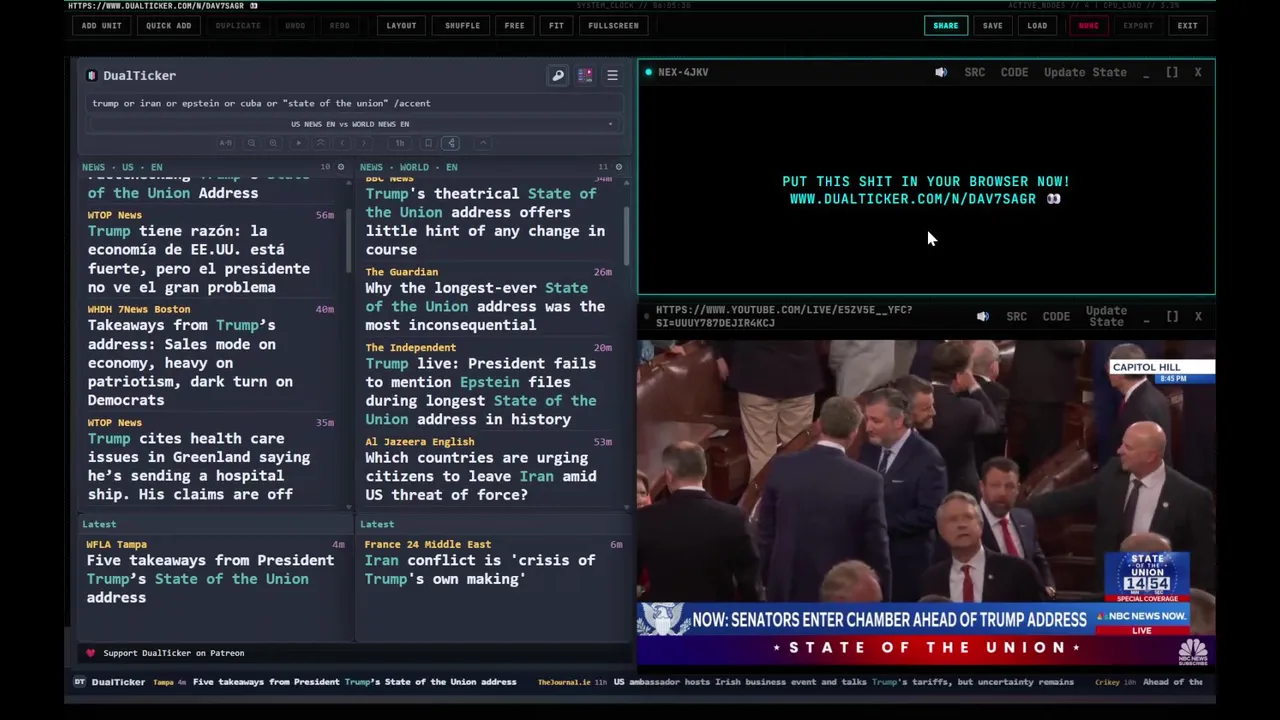Click SHUFFLE in top bar

tap(463, 25)
